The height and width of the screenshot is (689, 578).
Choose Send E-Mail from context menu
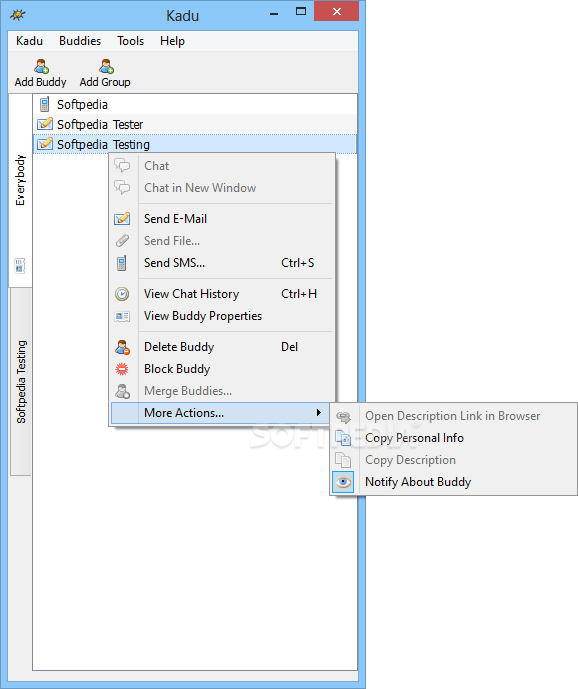[222, 219]
